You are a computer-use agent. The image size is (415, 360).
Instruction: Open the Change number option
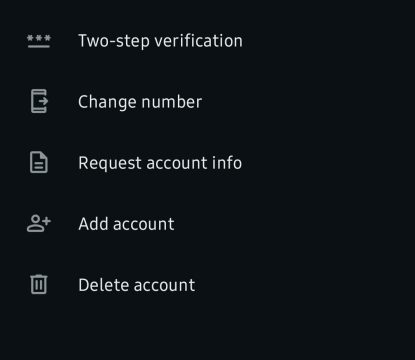207,102
